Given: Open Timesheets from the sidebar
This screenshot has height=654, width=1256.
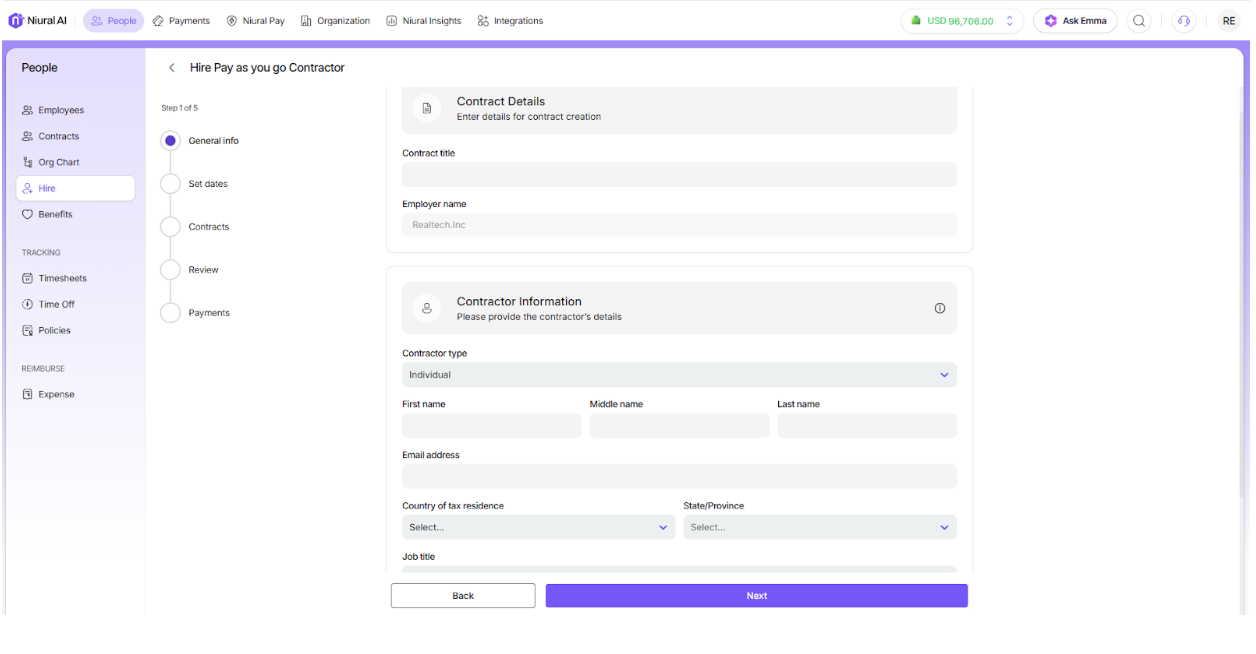Looking at the screenshot, I should click(x=62, y=278).
